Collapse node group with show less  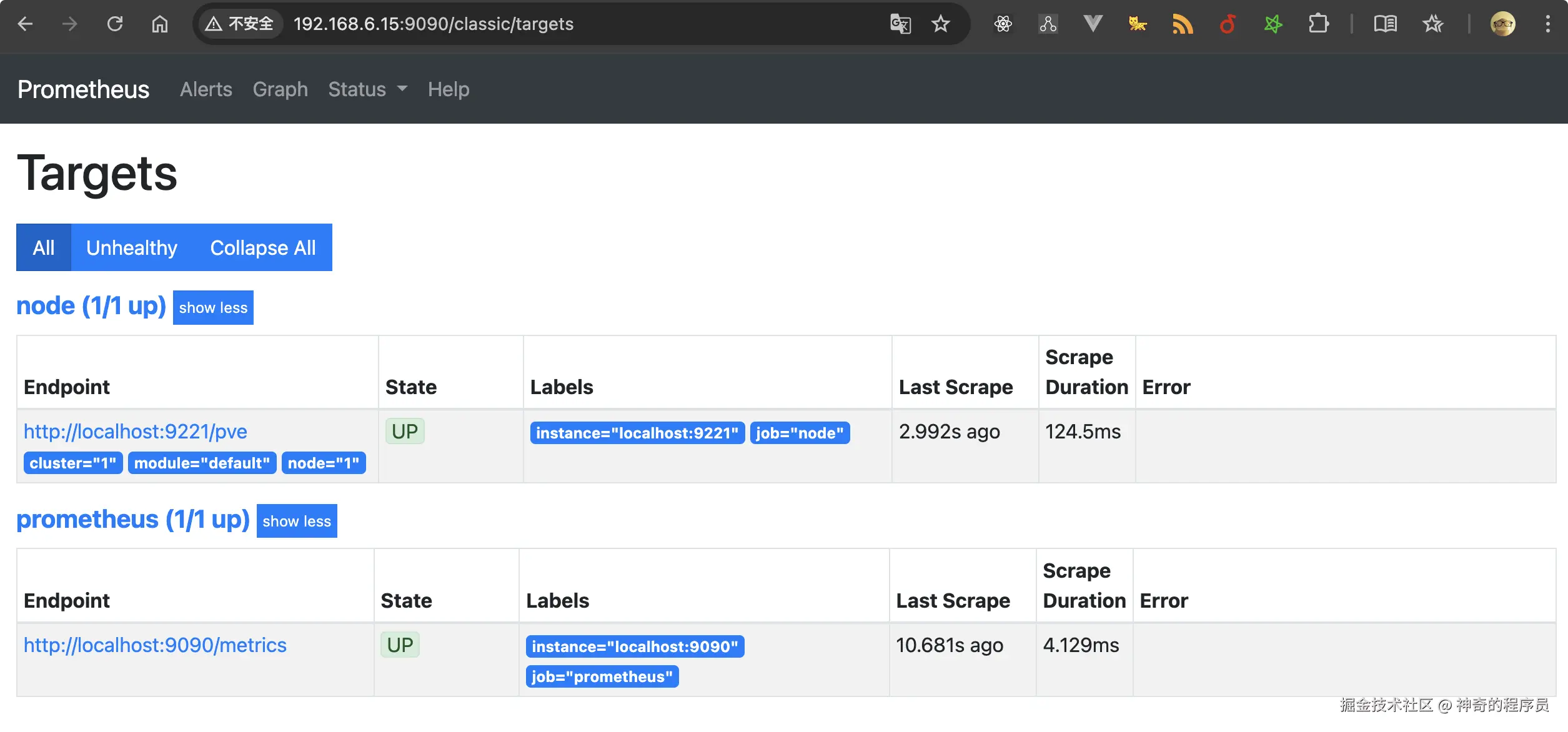coord(213,307)
